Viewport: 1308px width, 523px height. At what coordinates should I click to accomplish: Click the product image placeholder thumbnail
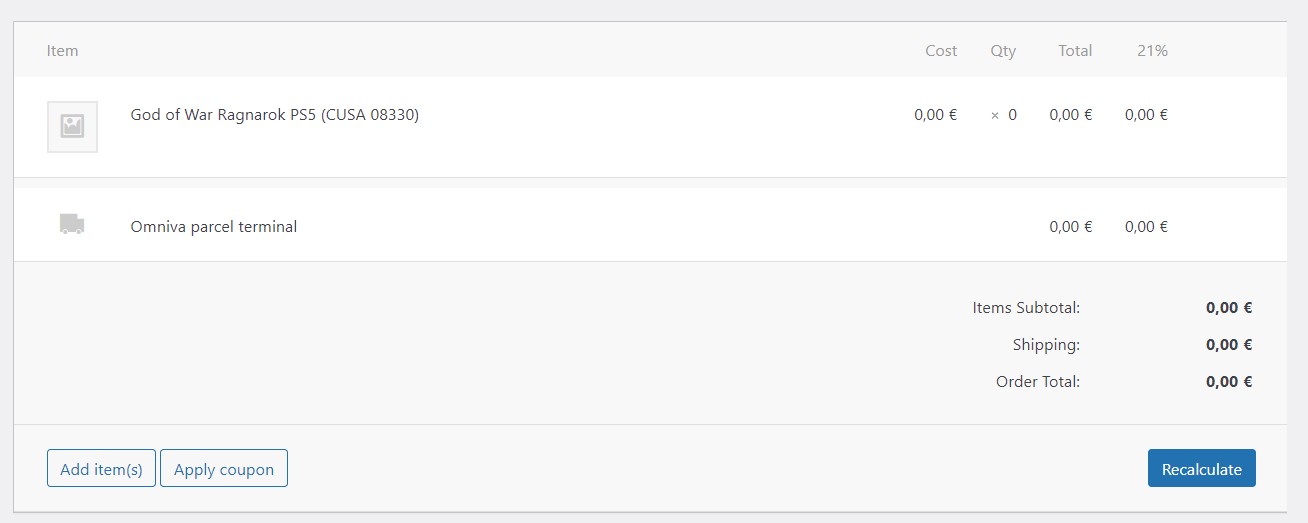coord(72,126)
